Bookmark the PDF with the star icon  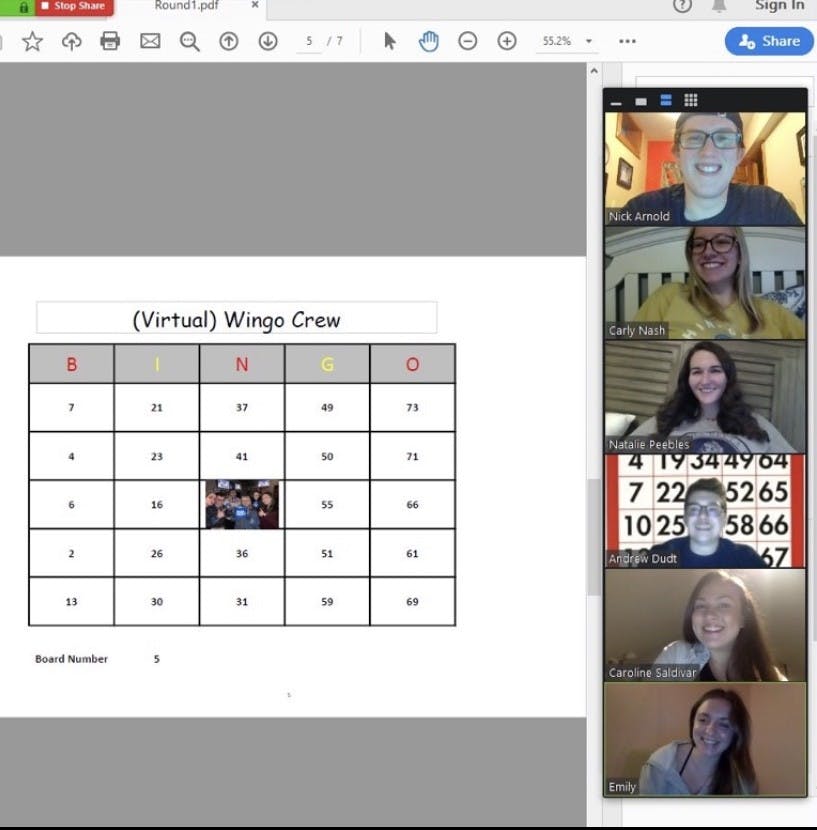(x=32, y=41)
